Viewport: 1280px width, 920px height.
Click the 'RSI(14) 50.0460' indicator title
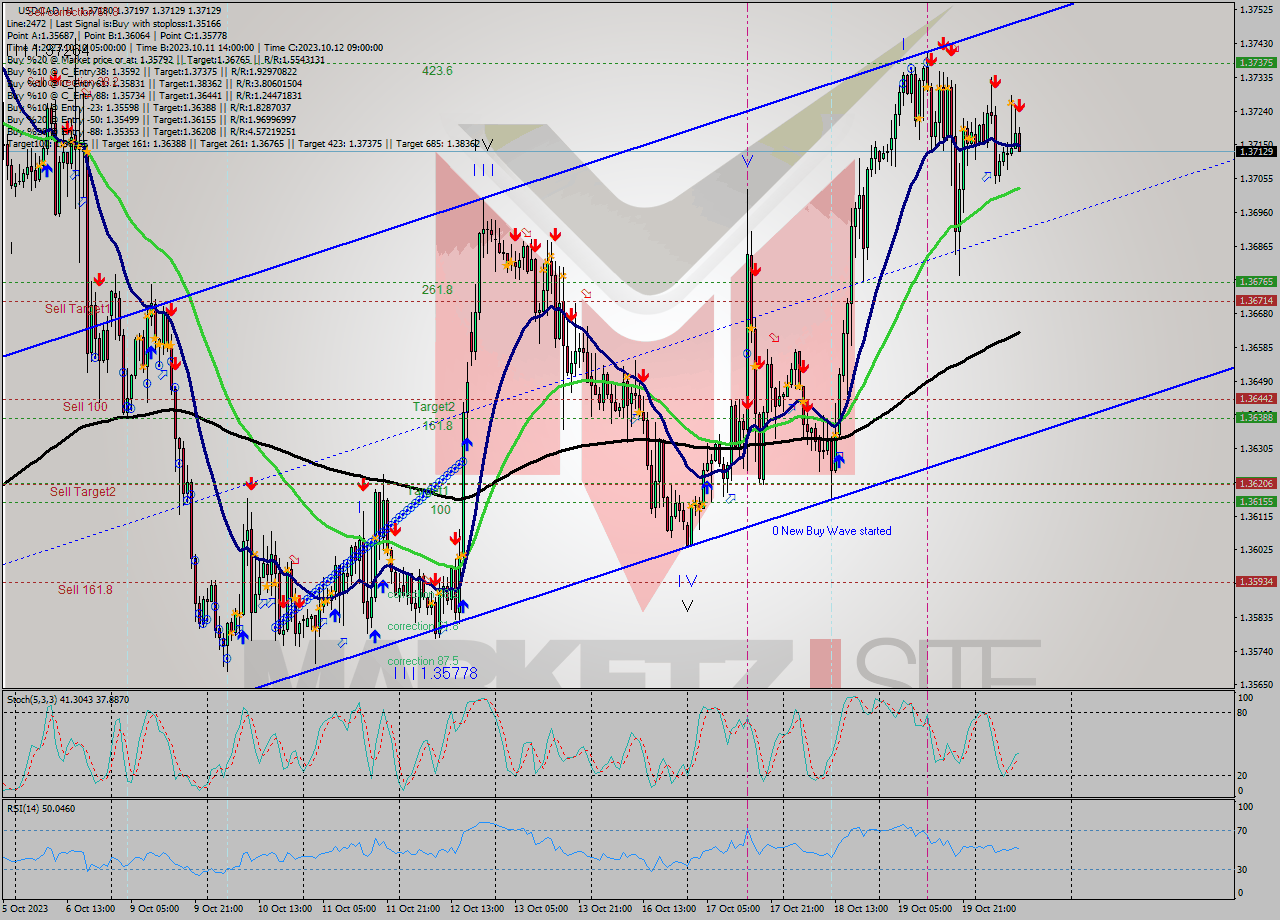(41, 808)
